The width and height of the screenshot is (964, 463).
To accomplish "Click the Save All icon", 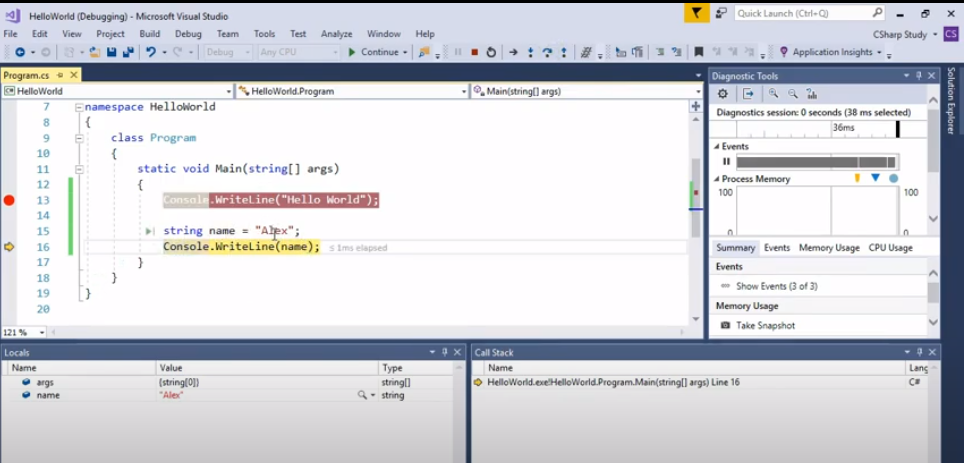I will point(128,52).
